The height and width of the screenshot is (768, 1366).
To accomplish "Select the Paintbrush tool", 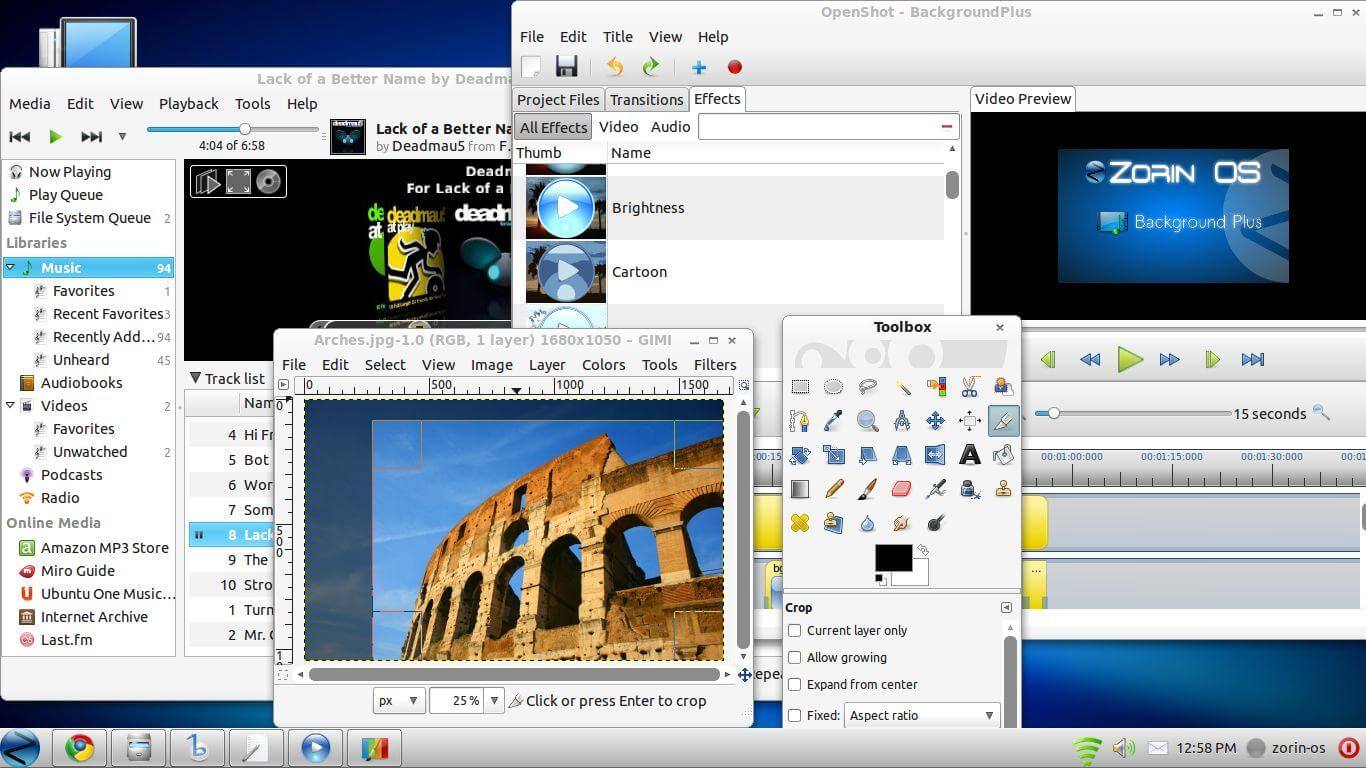I will click(x=867, y=489).
